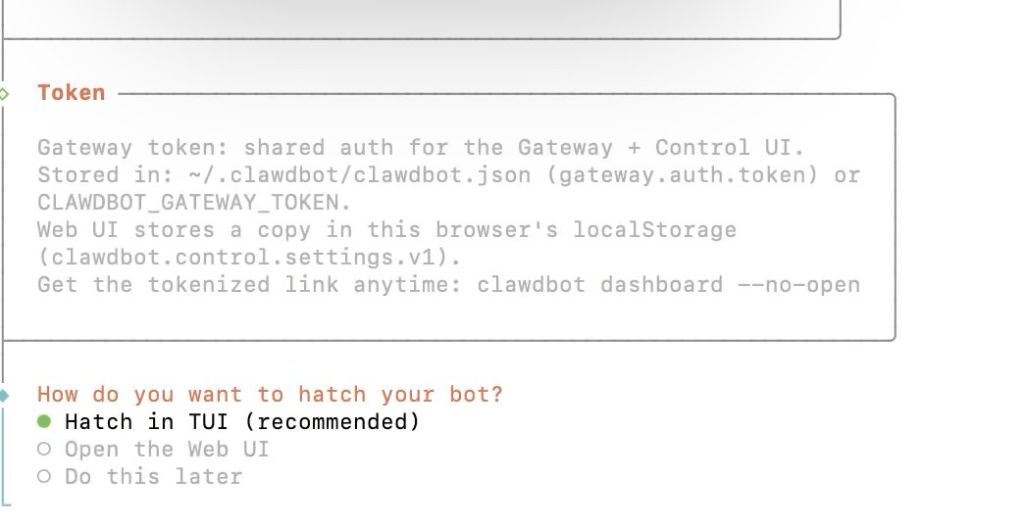Click the Gateway token description line

coord(420,148)
